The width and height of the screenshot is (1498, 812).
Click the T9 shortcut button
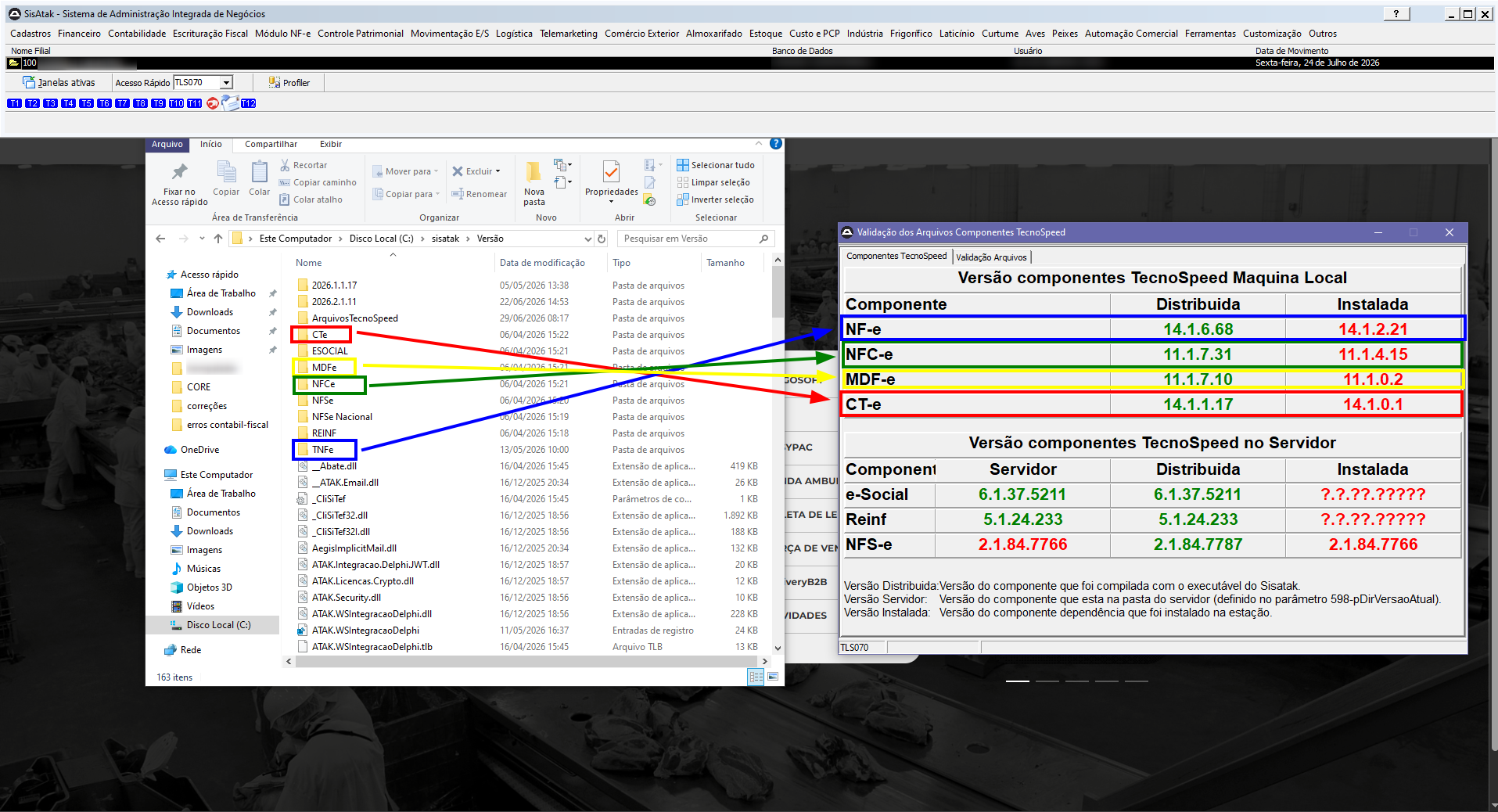coord(158,103)
